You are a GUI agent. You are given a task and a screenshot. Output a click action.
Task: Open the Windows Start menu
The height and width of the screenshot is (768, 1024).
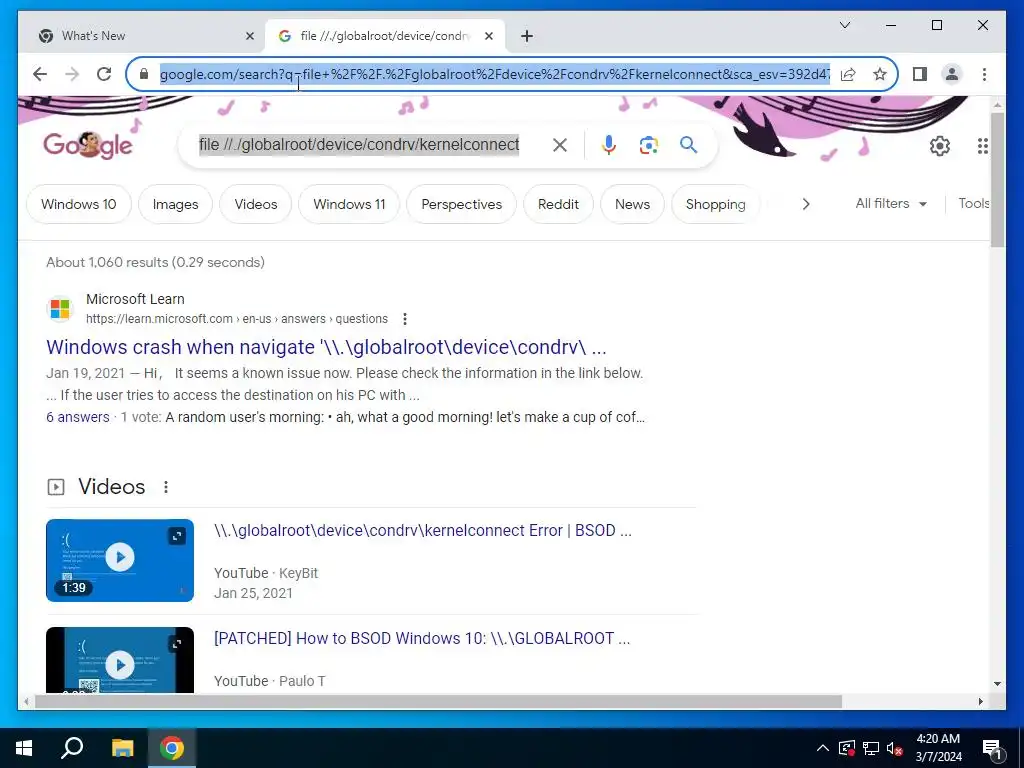tap(24, 748)
